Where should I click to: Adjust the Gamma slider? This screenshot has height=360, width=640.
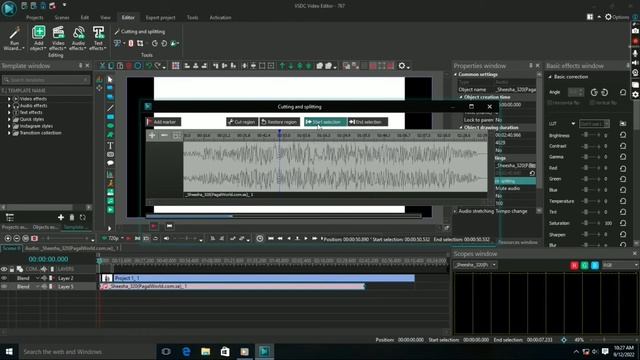pyautogui.click(x=591, y=157)
